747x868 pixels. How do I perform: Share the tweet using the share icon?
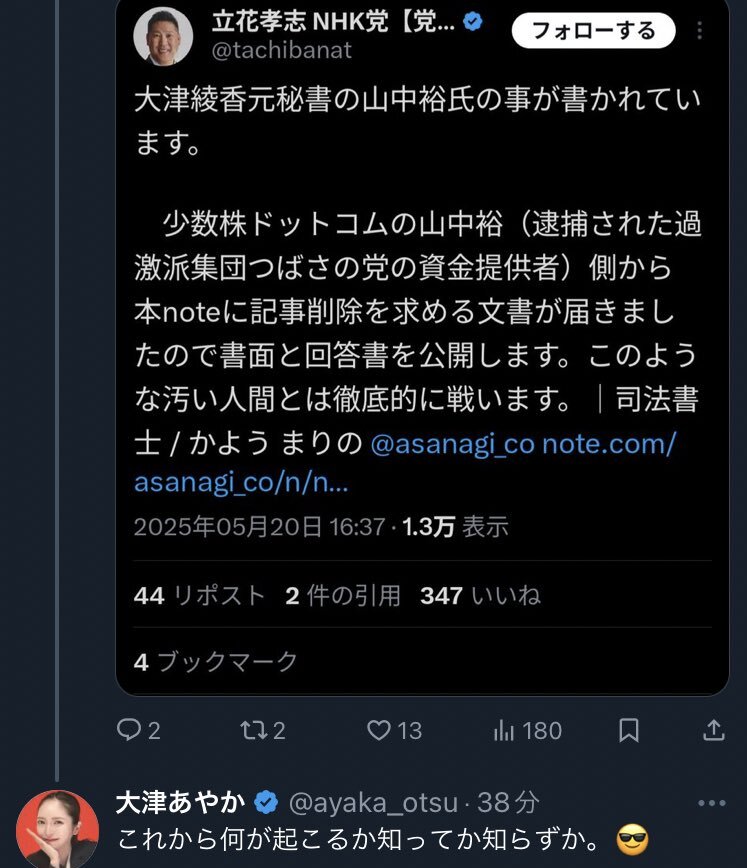pyautogui.click(x=714, y=731)
